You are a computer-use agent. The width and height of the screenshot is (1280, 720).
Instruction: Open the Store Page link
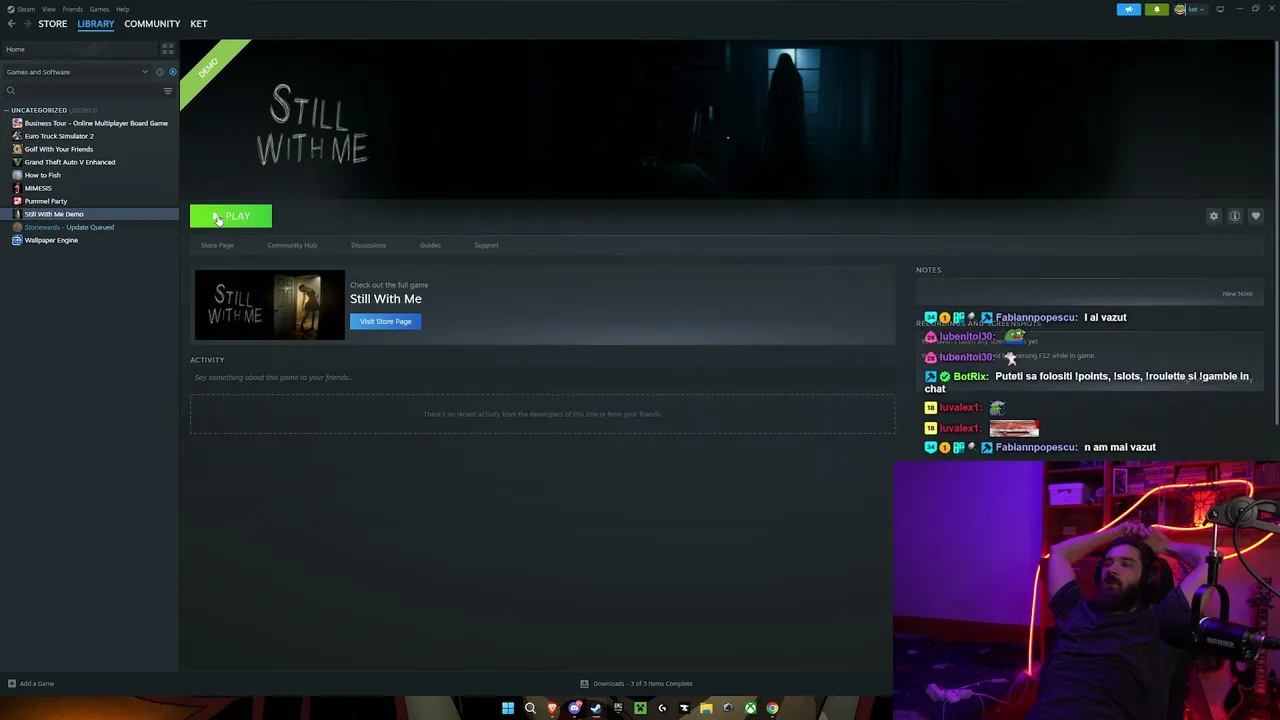(217, 245)
